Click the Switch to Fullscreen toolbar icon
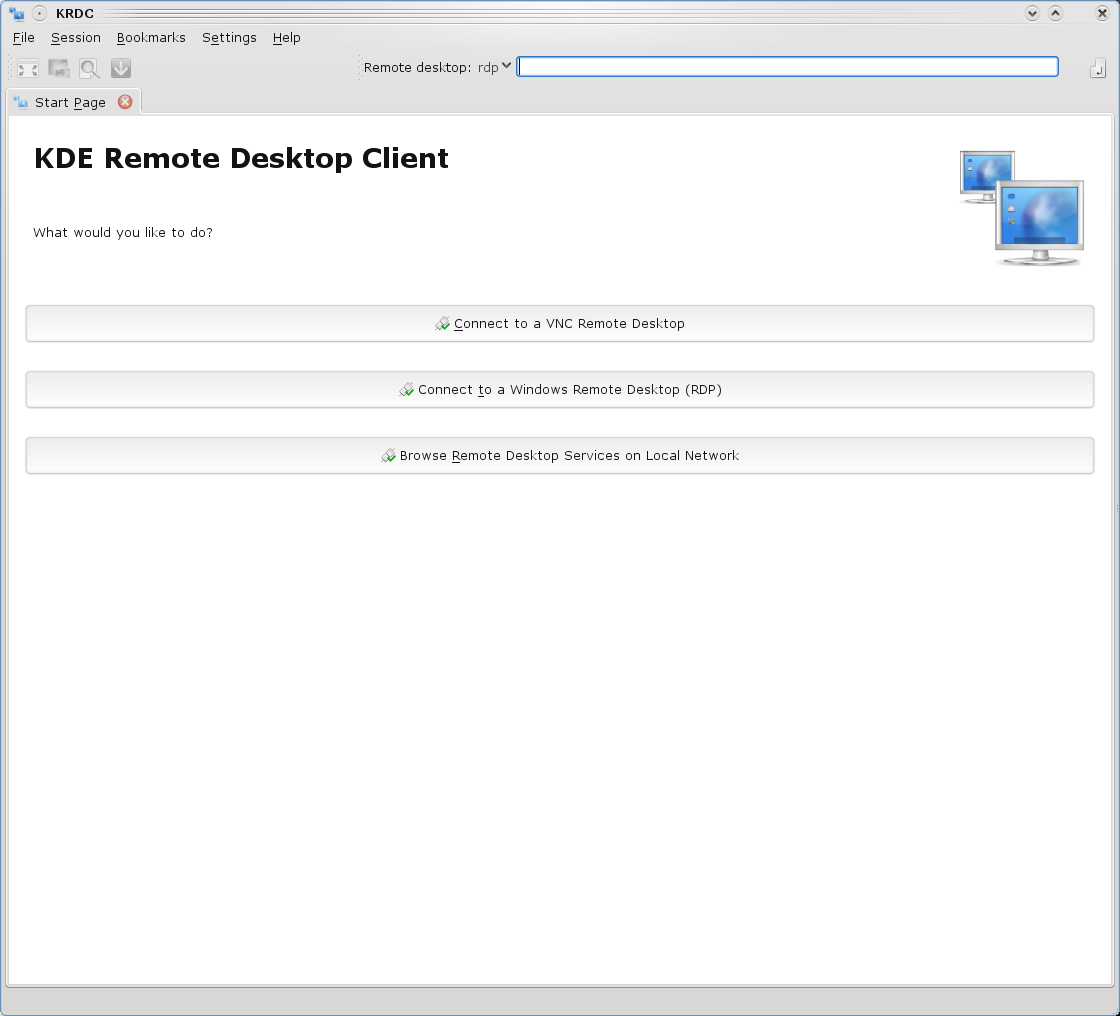Image resolution: width=1120 pixels, height=1016 pixels. (x=28, y=68)
